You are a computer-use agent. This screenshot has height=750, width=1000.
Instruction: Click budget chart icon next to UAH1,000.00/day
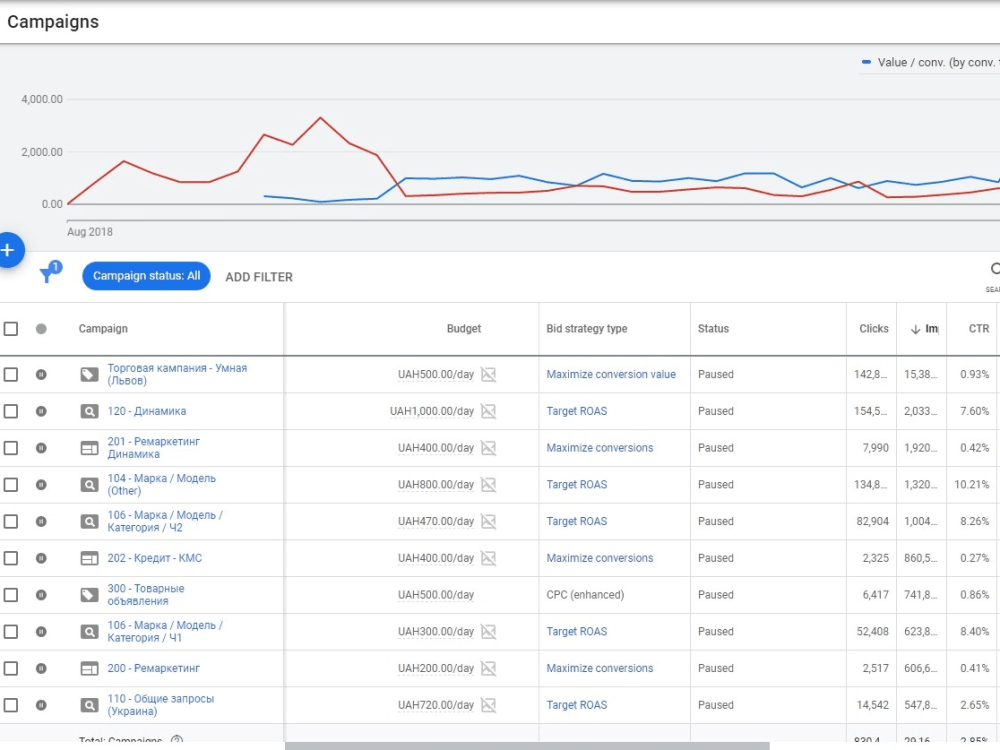point(489,411)
